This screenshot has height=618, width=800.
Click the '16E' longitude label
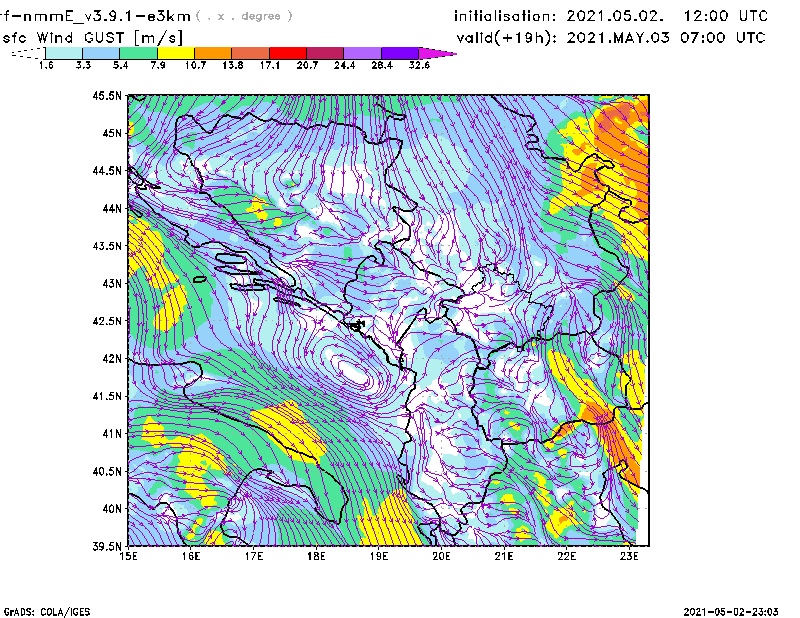click(191, 556)
